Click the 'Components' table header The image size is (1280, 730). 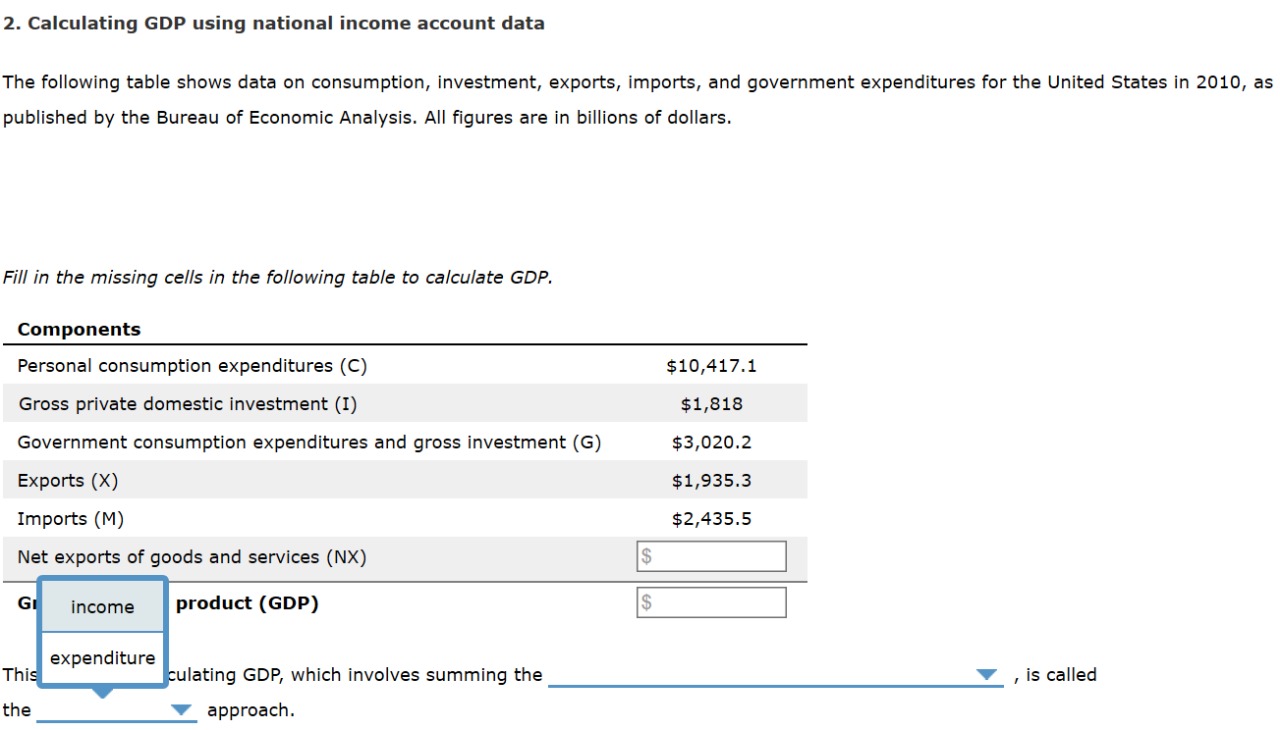click(x=79, y=329)
